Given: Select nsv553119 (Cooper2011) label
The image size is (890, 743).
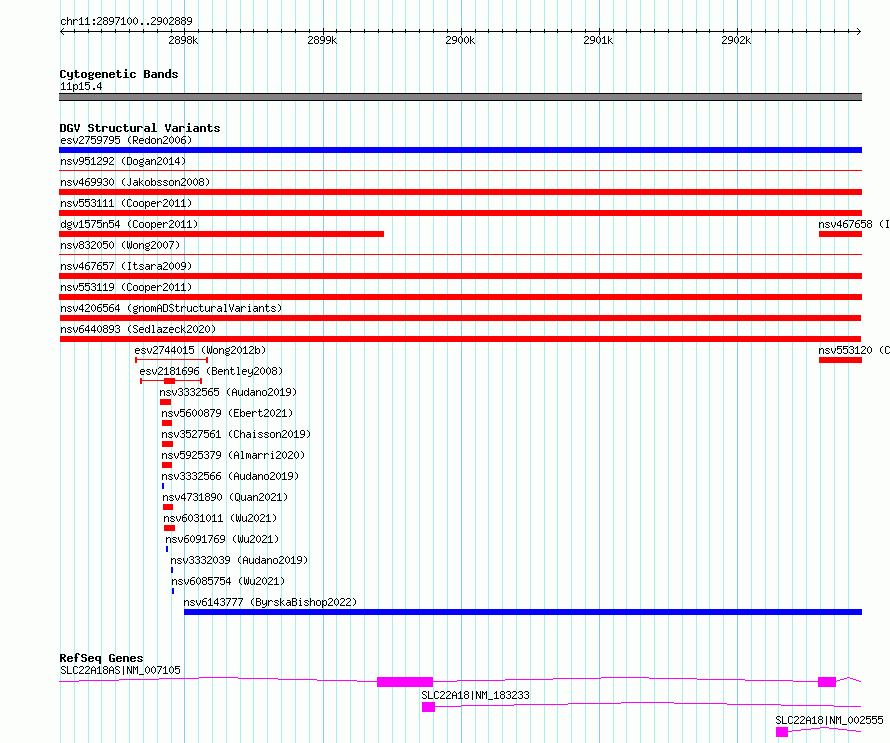Looking at the screenshot, I should pos(126,287).
